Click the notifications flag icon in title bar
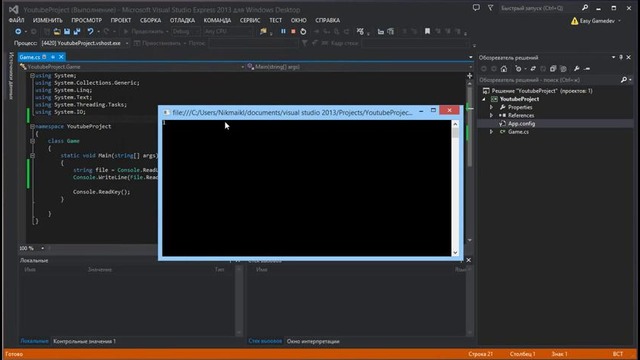Viewport: 640px width, 360px height. (490, 8)
